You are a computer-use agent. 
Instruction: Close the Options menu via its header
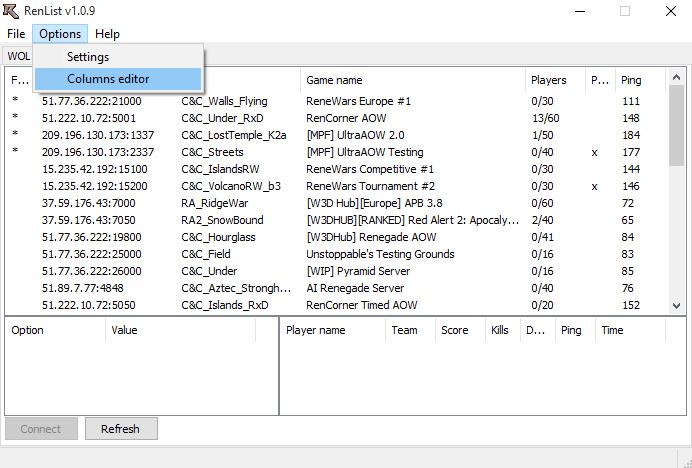60,34
